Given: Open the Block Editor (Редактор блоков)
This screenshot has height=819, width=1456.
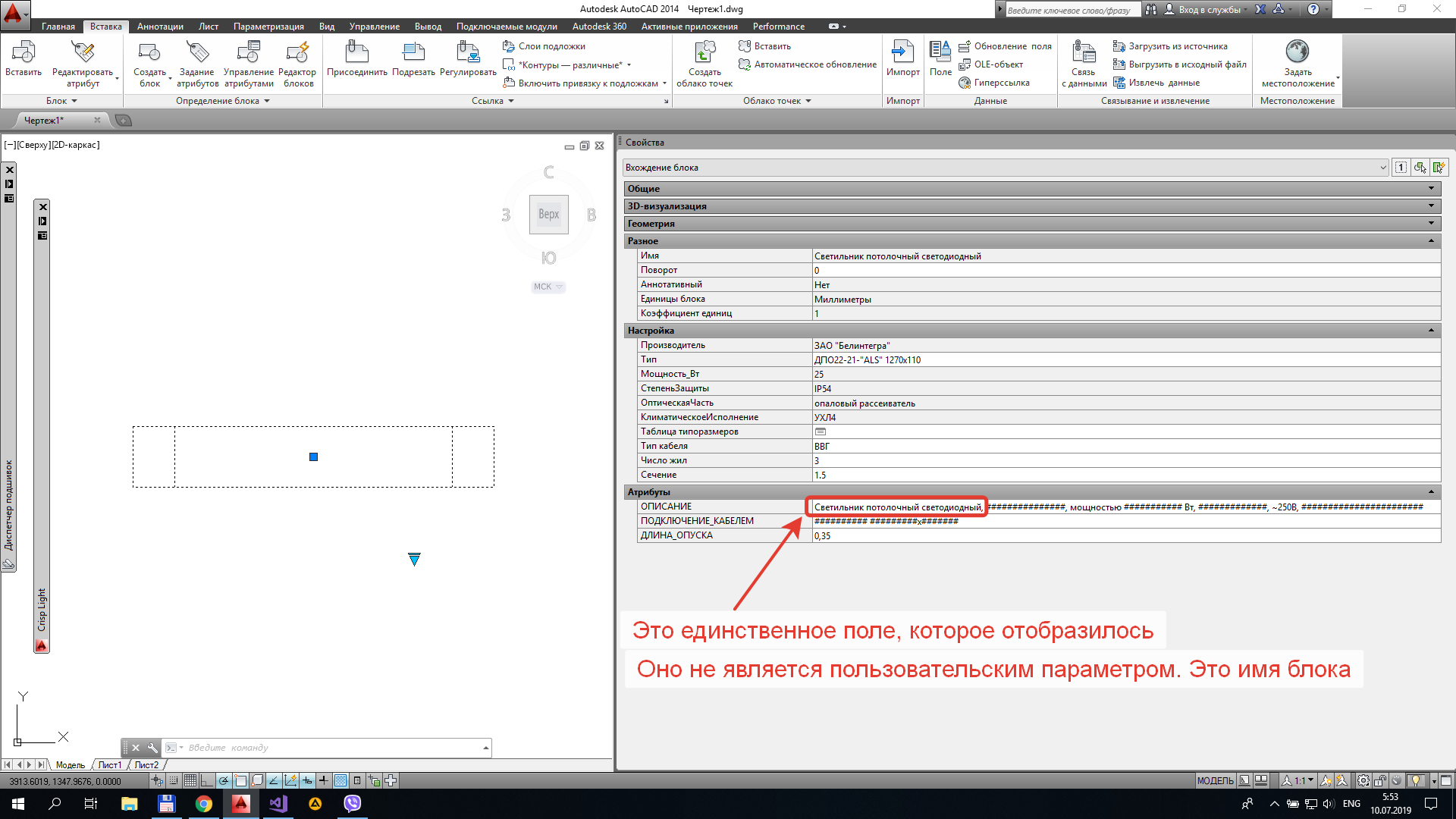Looking at the screenshot, I should point(297,53).
